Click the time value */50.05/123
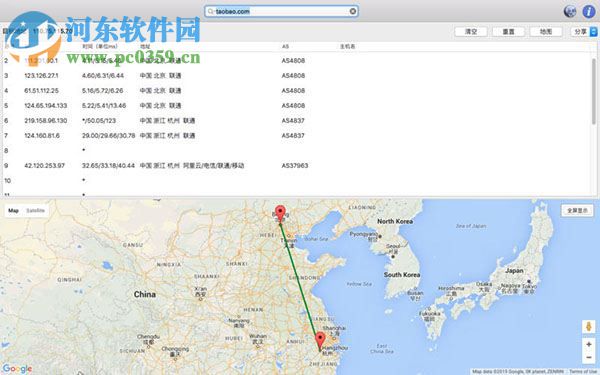 (x=99, y=121)
